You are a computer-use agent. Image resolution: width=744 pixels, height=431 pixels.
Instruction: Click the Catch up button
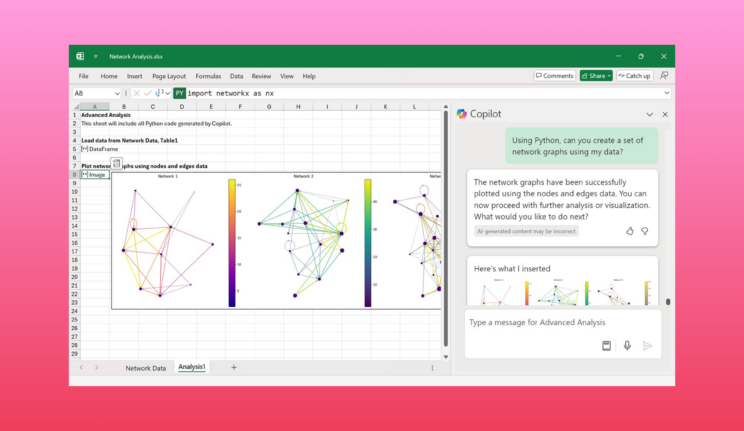point(634,75)
